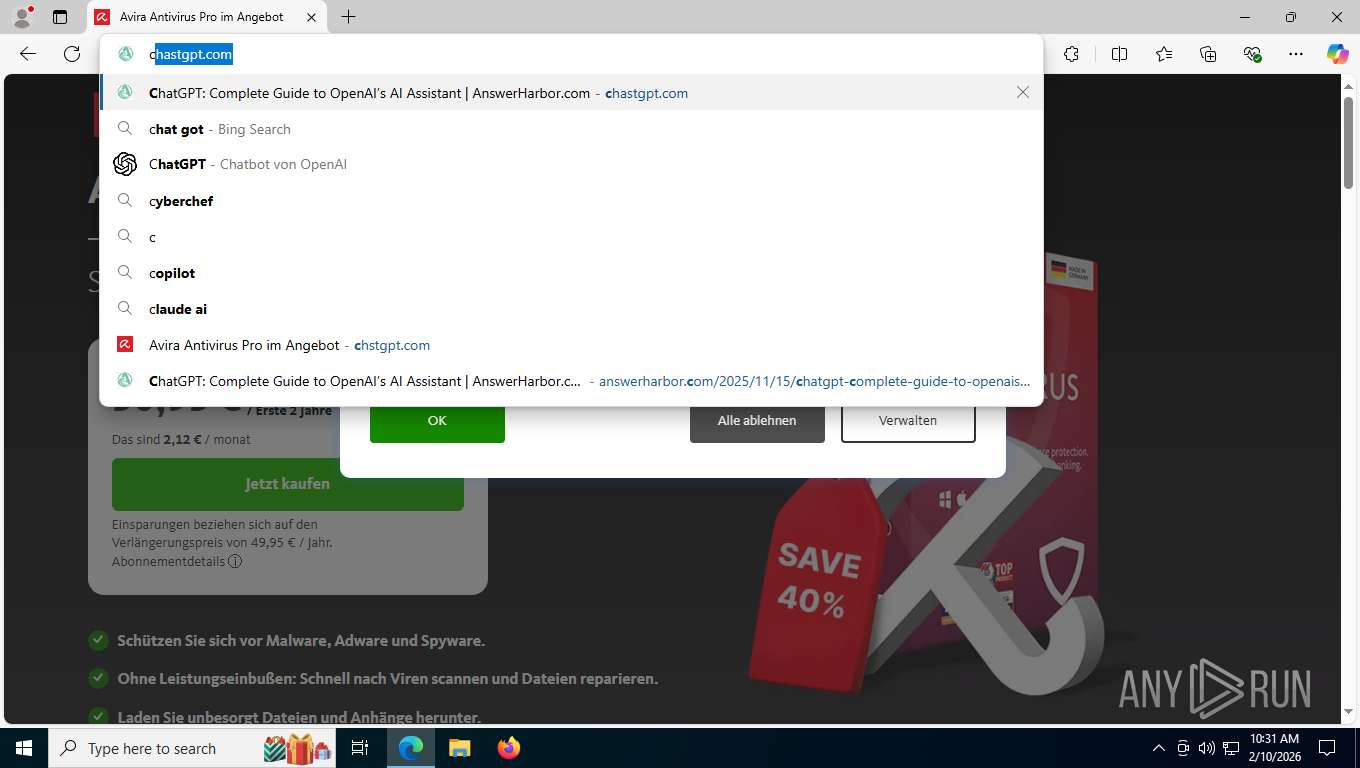Select the 'claude ai' search suggestion
This screenshot has width=1360, height=768.
(571, 309)
